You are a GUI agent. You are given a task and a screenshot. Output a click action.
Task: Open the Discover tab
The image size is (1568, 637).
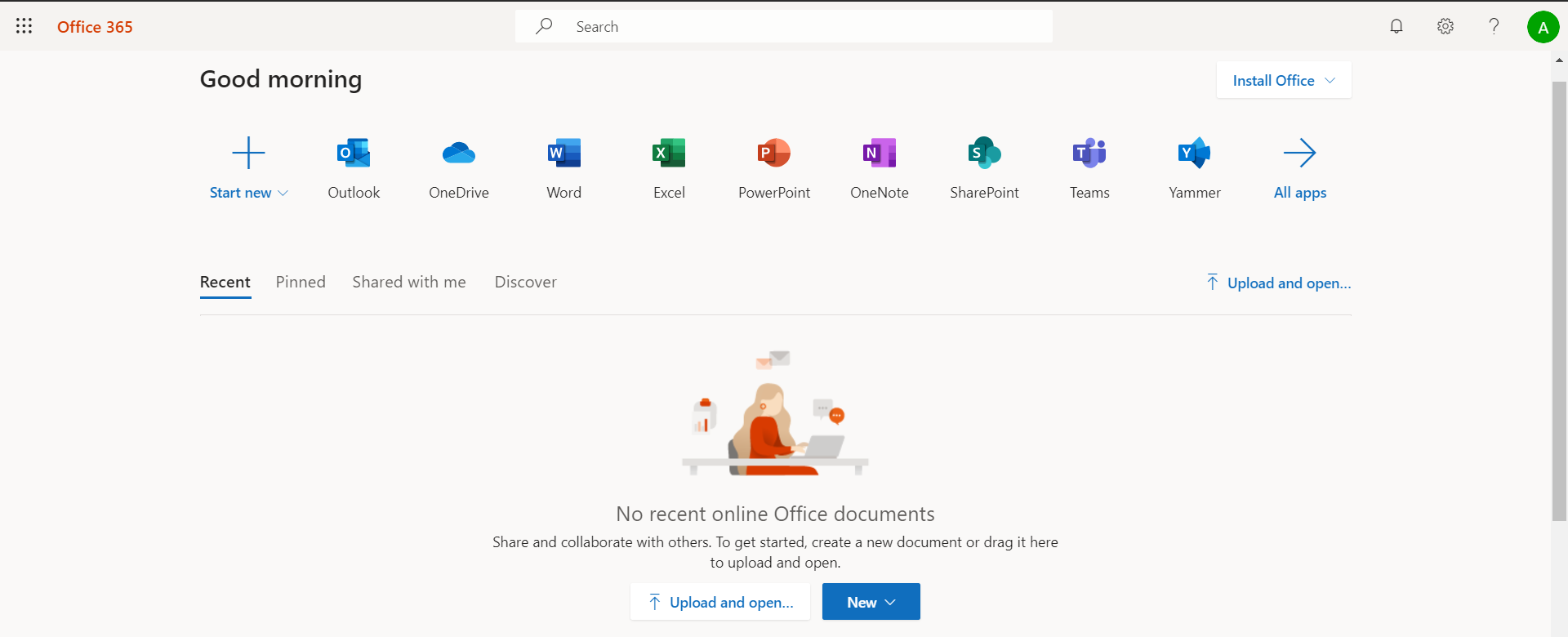pyautogui.click(x=526, y=282)
